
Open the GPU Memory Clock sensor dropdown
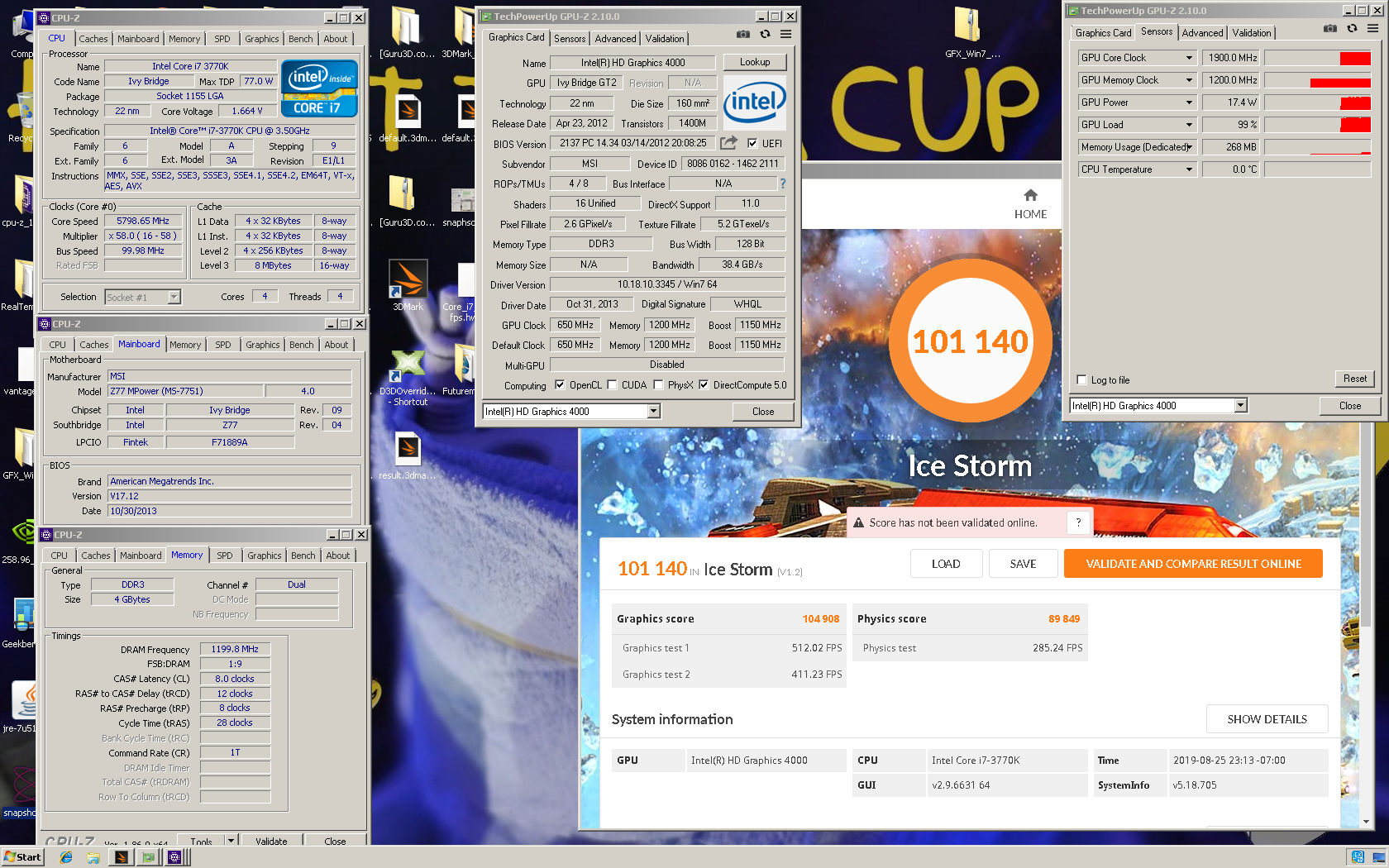coord(1189,80)
